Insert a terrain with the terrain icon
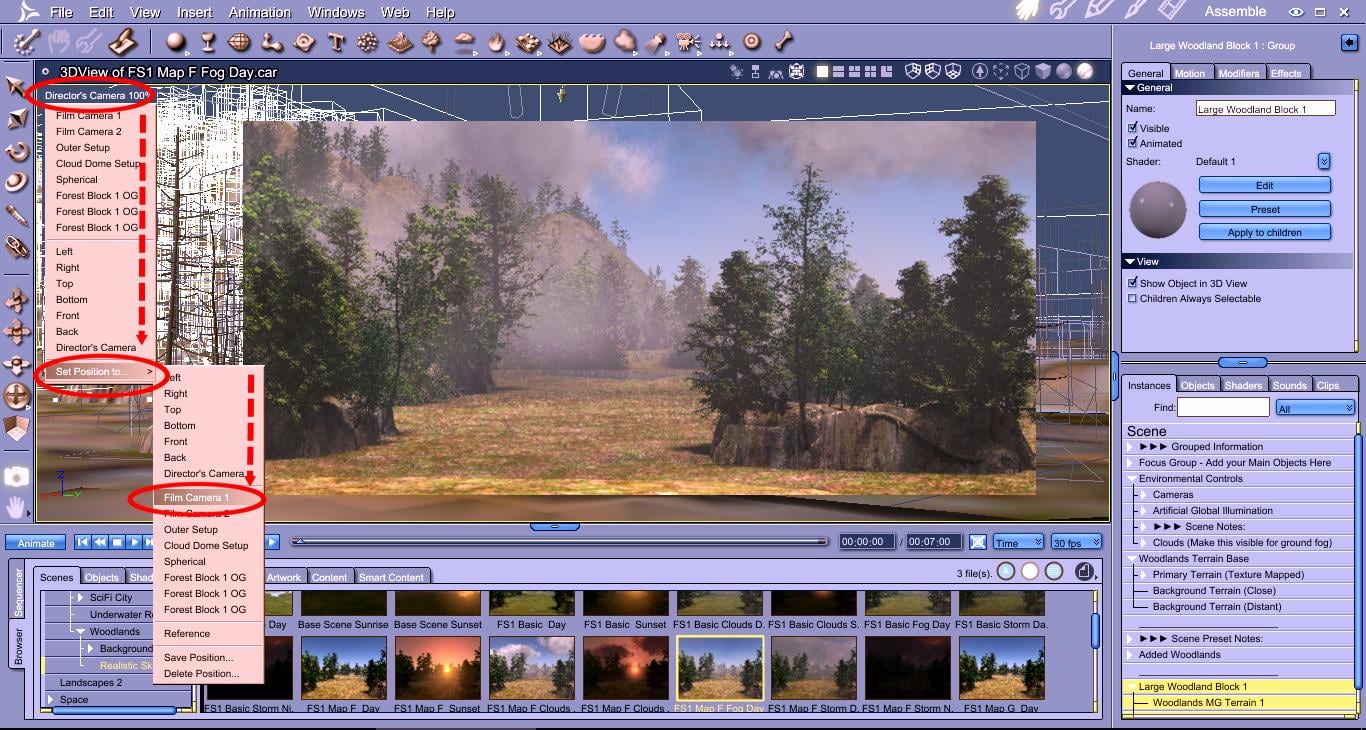1366x730 pixels. [400, 42]
